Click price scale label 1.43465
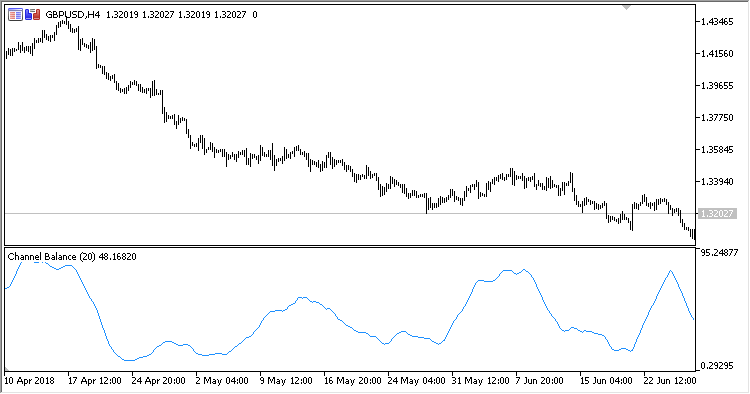 pos(717,22)
